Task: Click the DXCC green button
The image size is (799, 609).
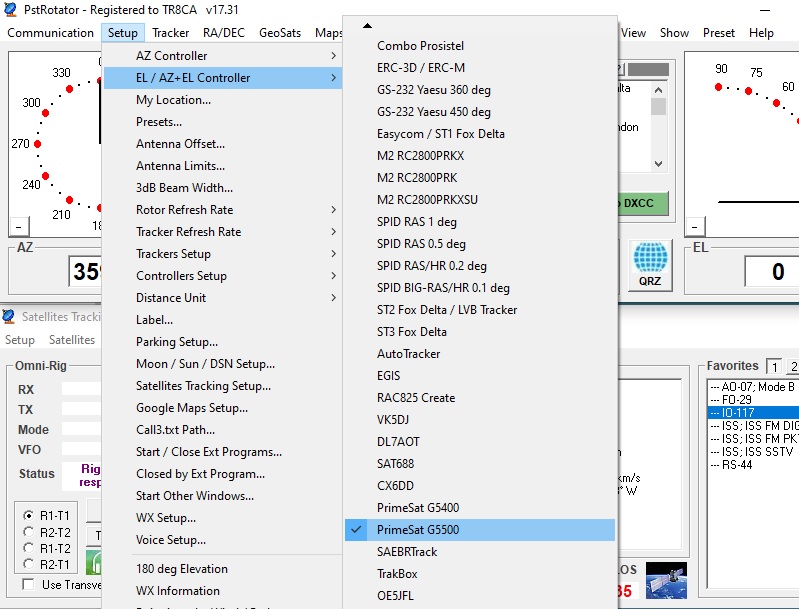Action: (x=643, y=203)
